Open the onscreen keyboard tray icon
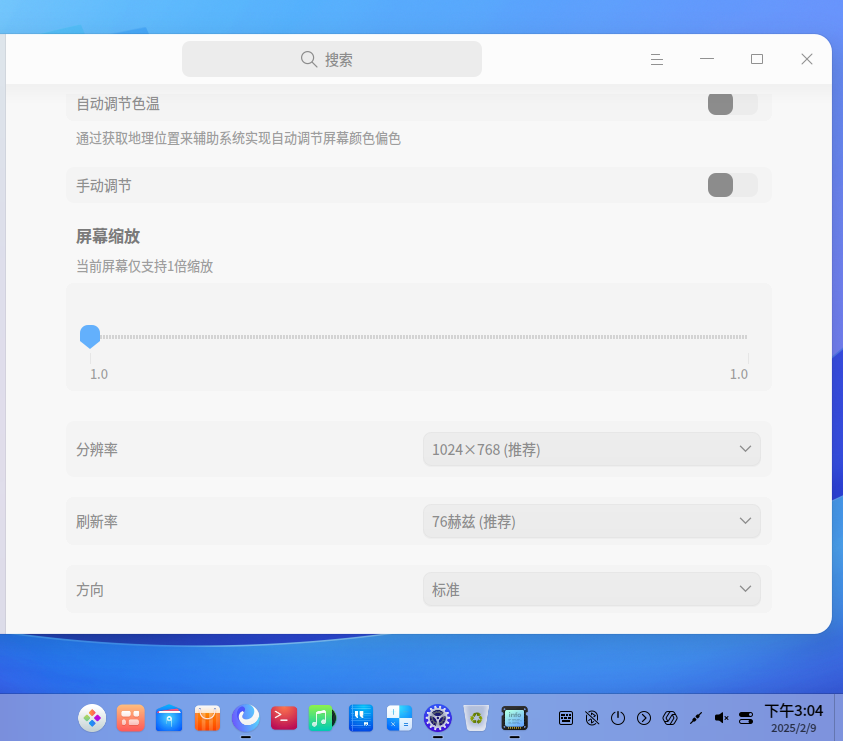 pyautogui.click(x=566, y=718)
